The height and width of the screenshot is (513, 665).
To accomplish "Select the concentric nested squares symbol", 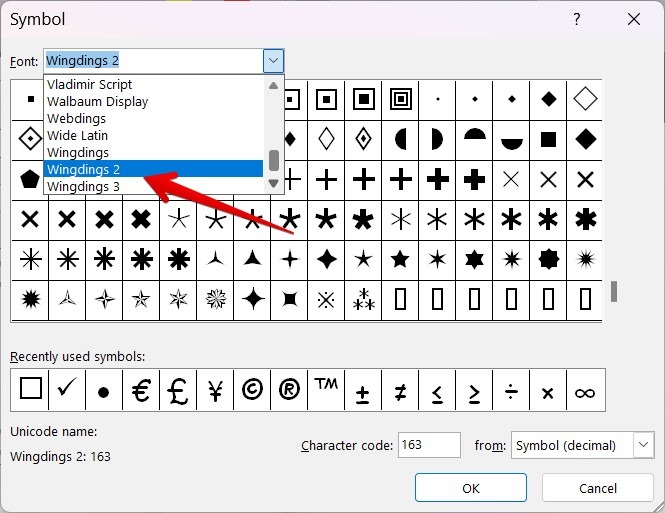I will 400,100.
